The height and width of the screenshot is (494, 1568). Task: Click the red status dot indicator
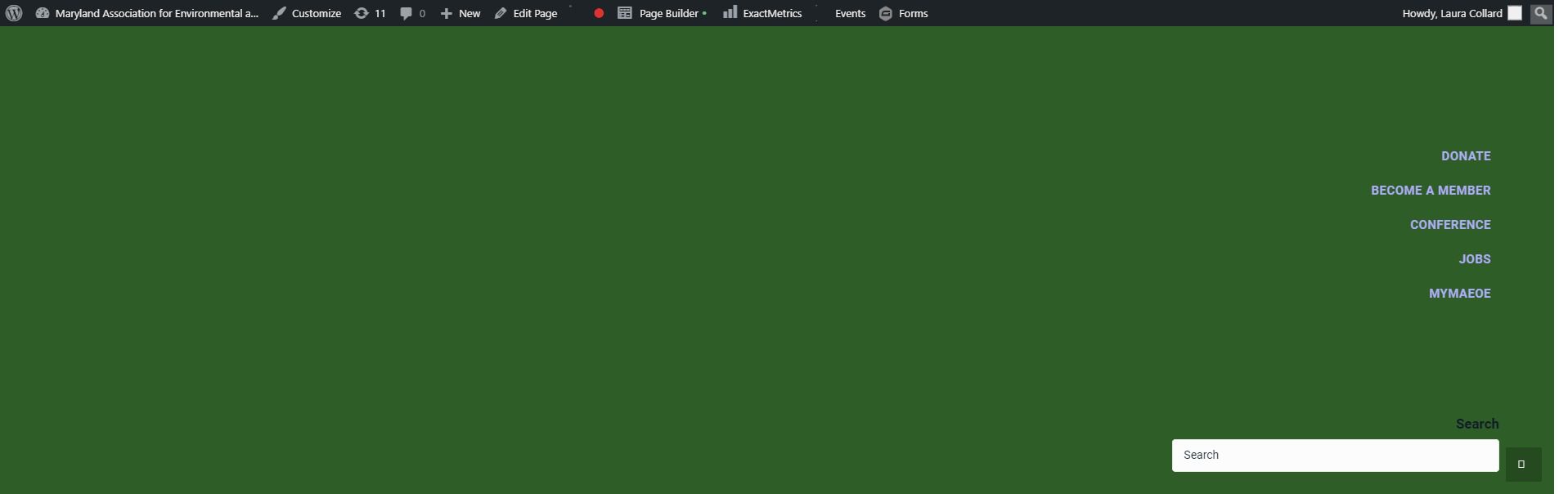point(599,13)
